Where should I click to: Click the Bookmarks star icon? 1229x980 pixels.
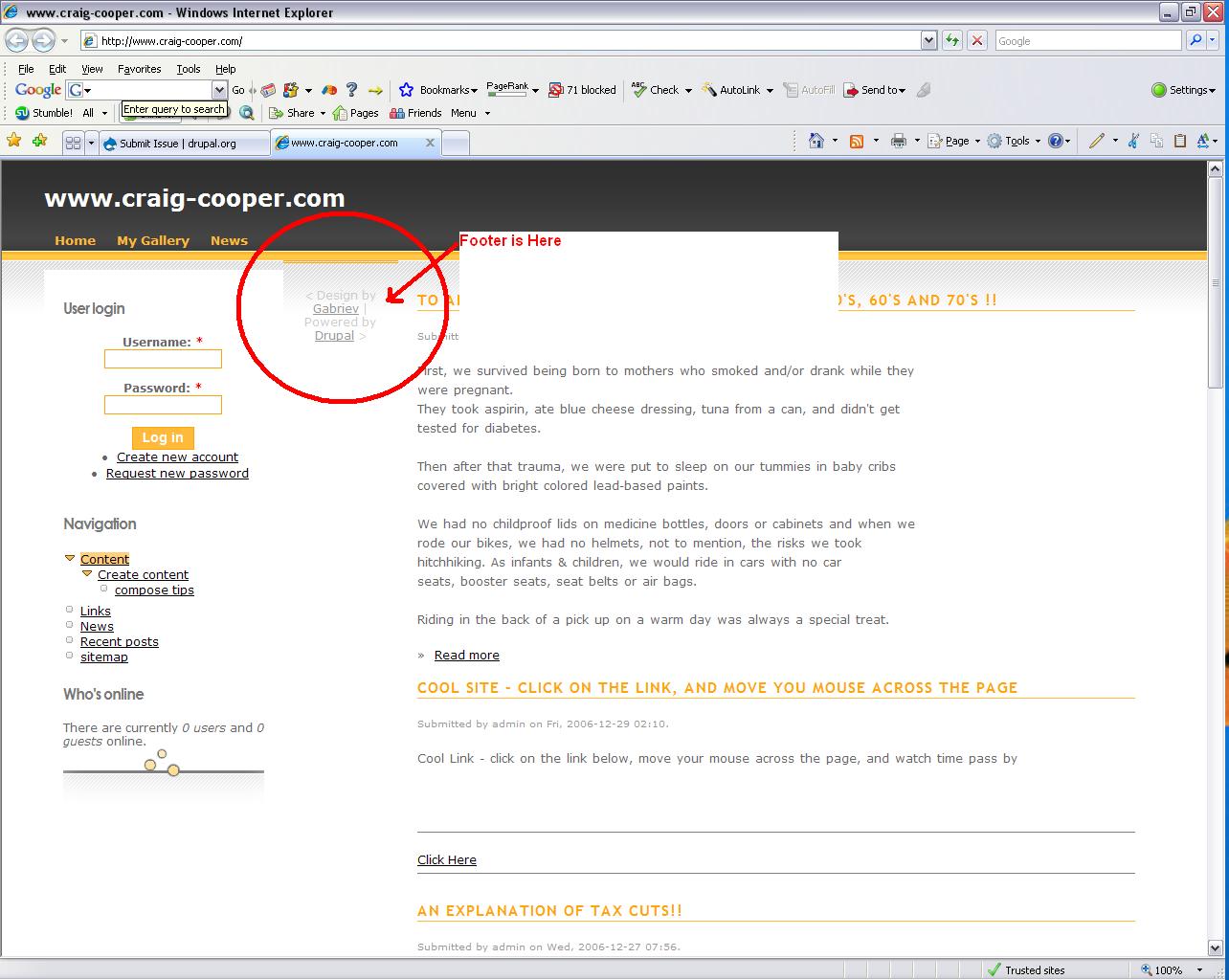click(x=406, y=90)
